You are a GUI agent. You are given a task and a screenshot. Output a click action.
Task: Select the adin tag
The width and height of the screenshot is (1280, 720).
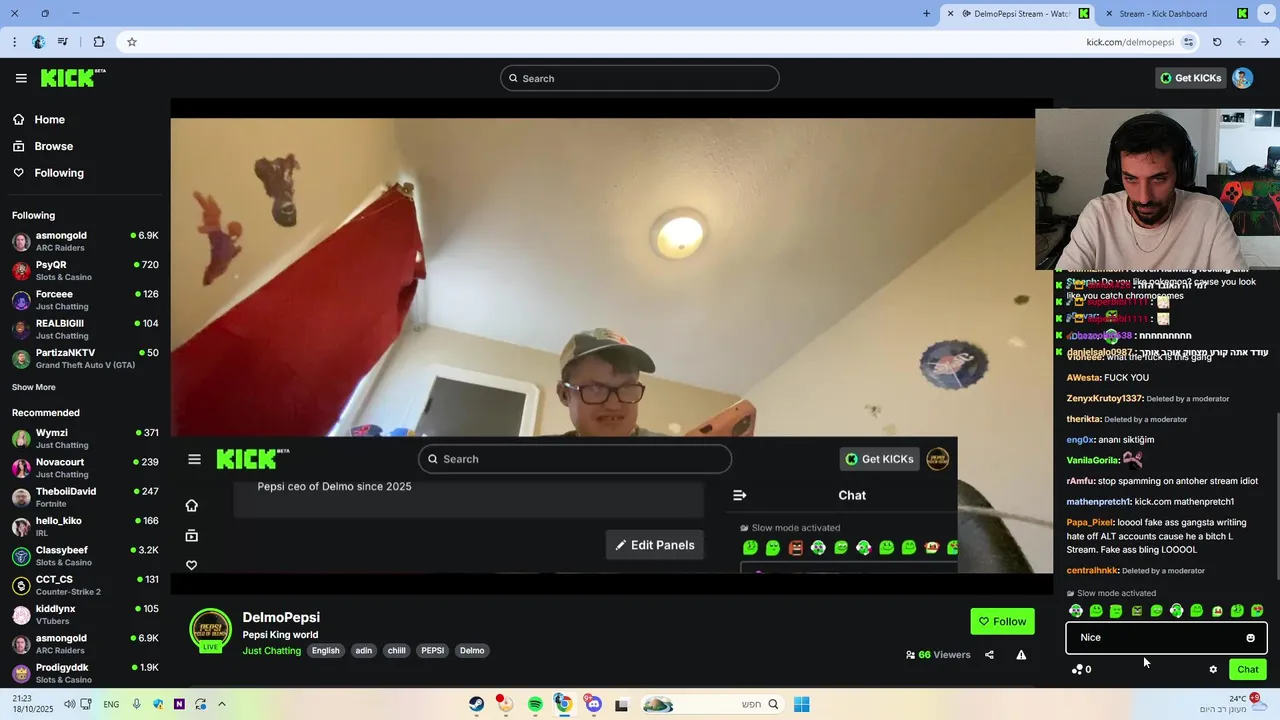click(364, 650)
